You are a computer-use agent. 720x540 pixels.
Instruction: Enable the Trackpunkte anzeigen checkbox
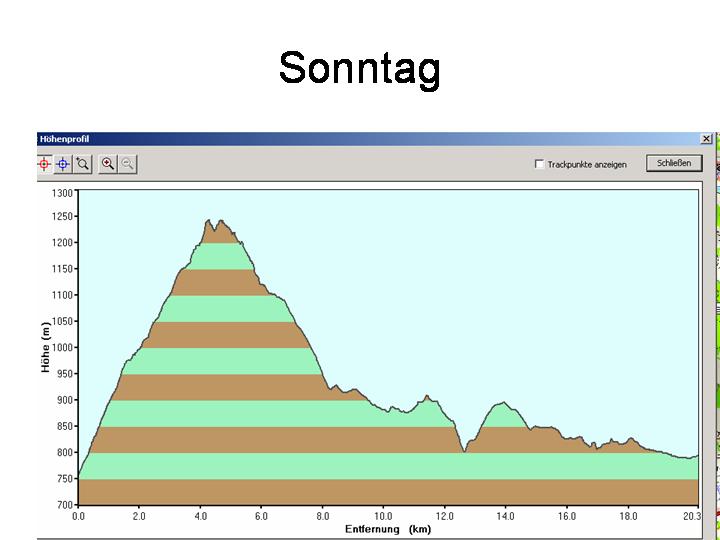[540, 164]
